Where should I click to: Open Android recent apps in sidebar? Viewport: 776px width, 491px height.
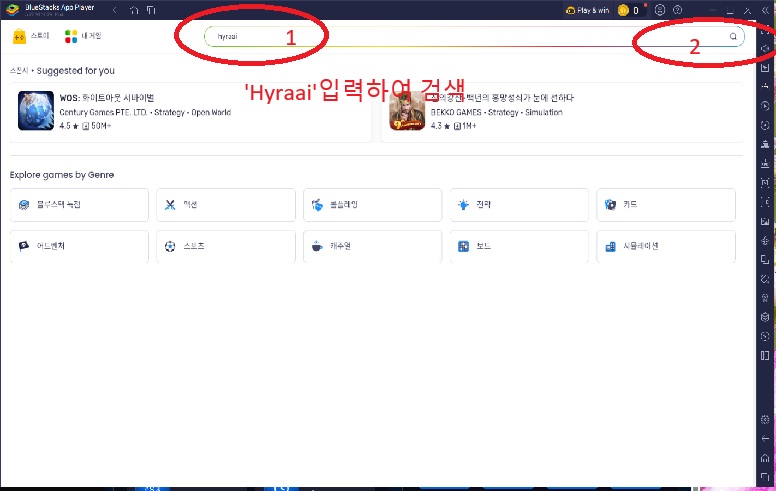point(765,477)
